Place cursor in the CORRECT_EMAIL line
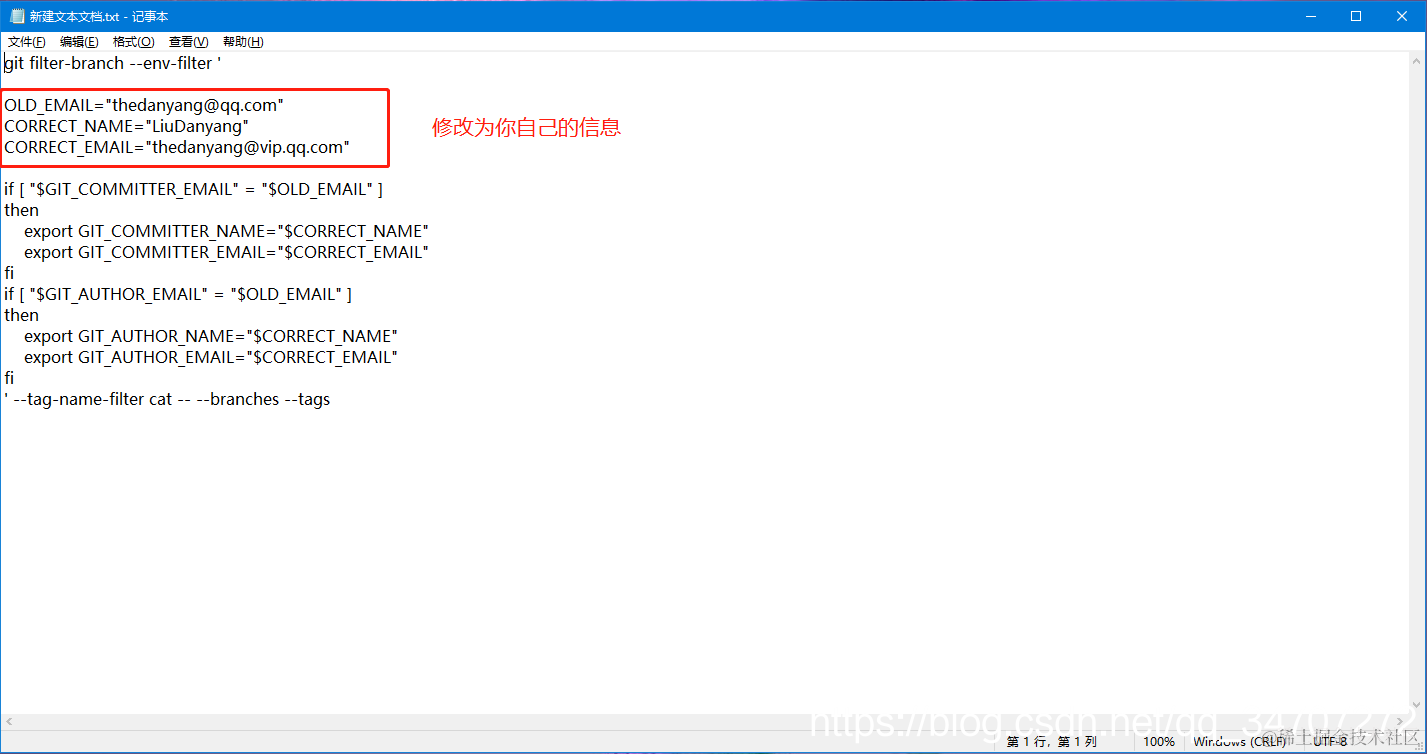Image resolution: width=1427 pixels, height=754 pixels. [x=177, y=147]
